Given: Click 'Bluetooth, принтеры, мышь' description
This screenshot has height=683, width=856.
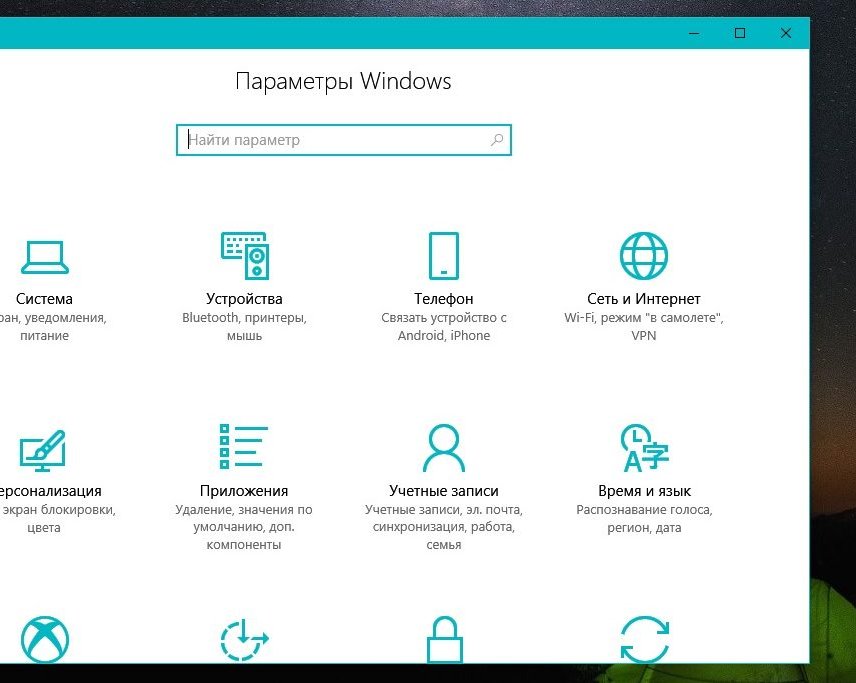Looking at the screenshot, I should (x=245, y=326).
